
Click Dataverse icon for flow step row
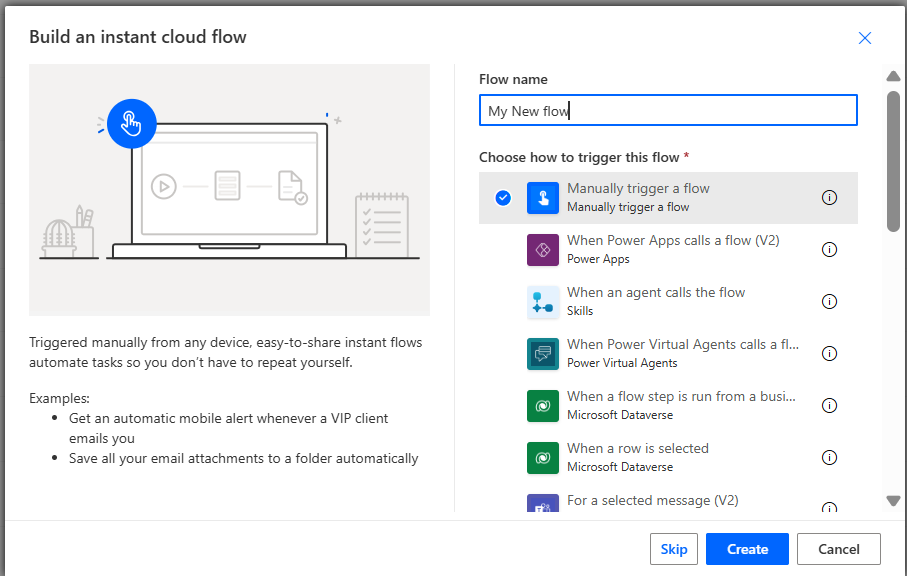(543, 406)
